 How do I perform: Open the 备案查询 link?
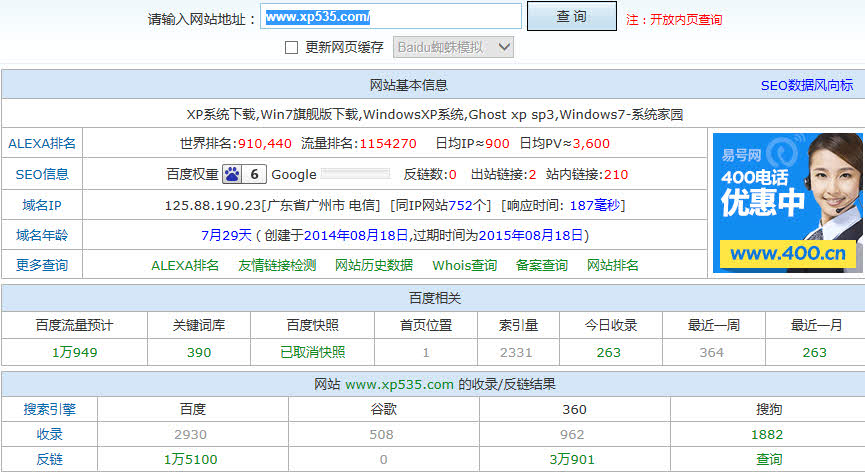coord(542,265)
